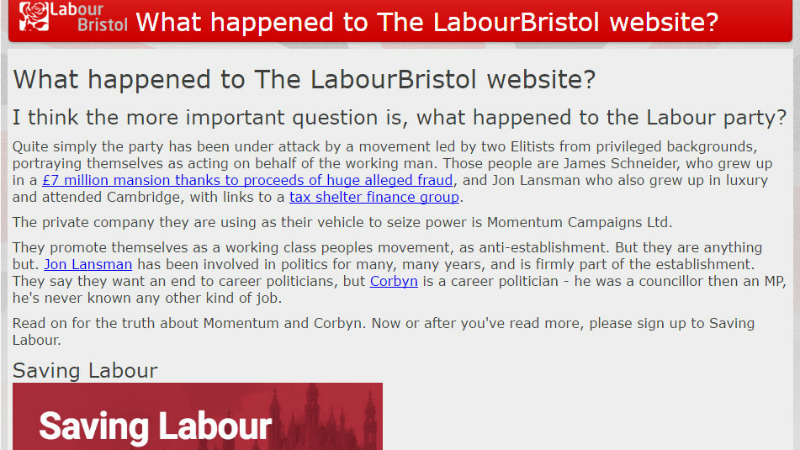800x450 pixels.
Task: Follow the "tax shelter finance group" link
Action: 374,197
